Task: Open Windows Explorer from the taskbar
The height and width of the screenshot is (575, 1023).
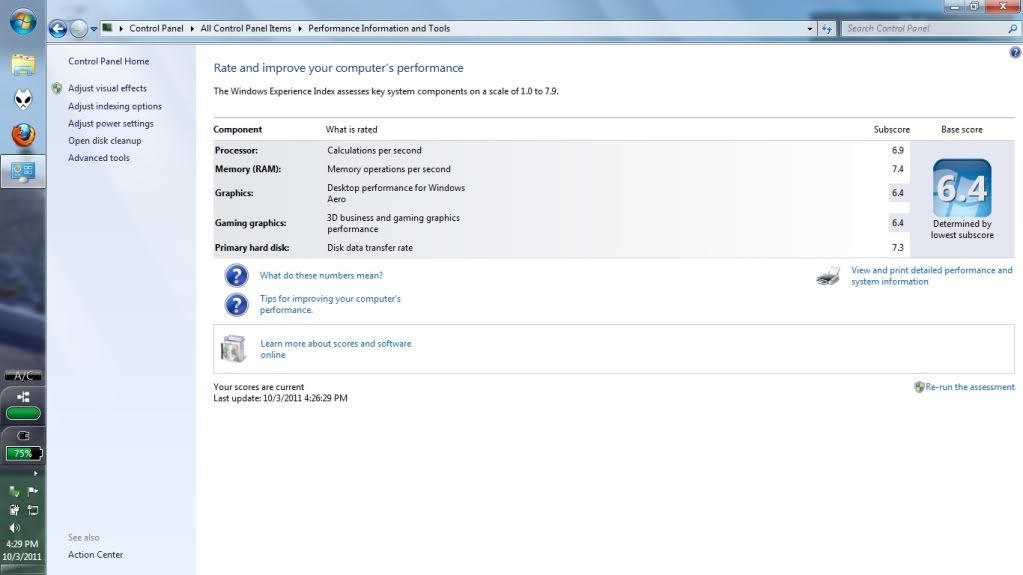Action: point(23,65)
